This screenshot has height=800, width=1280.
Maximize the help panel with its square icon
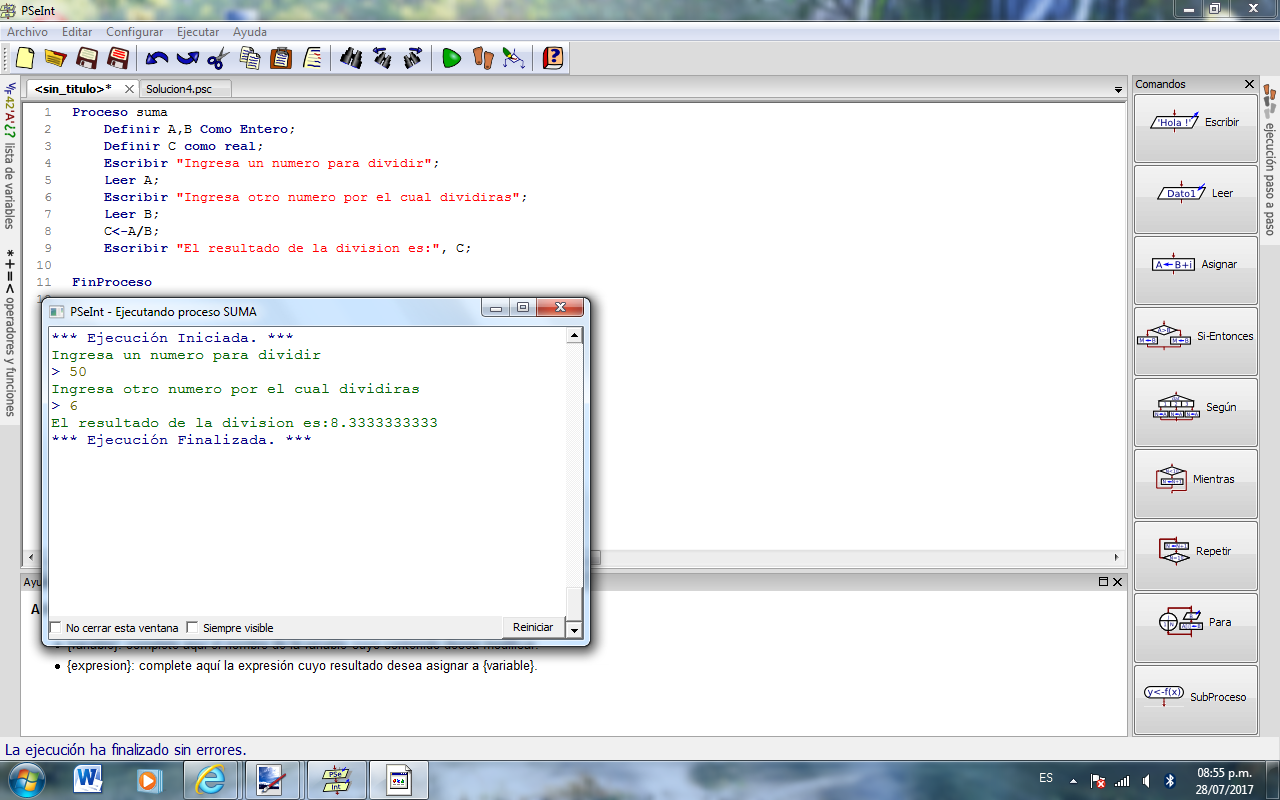pyautogui.click(x=1103, y=582)
